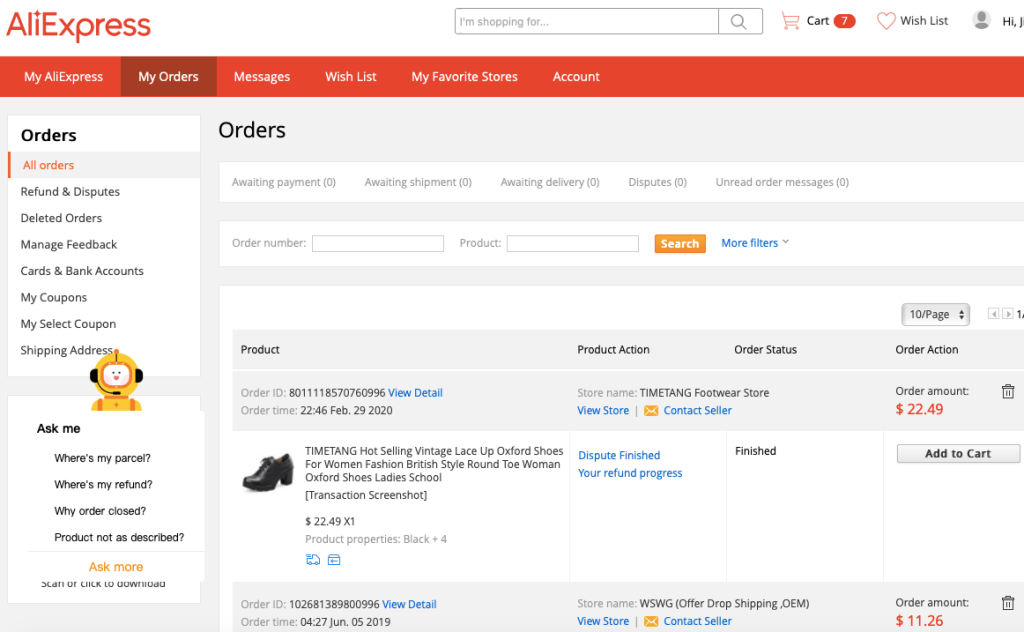Click envelope icon beside WSWG Contact Seller
The width and height of the screenshot is (1024, 632).
[651, 622]
